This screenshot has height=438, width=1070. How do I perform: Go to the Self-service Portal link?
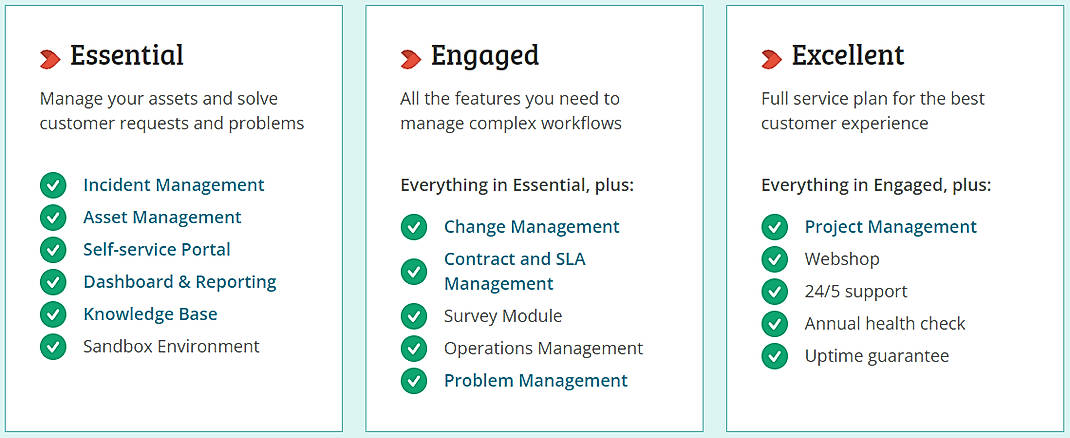pos(157,249)
